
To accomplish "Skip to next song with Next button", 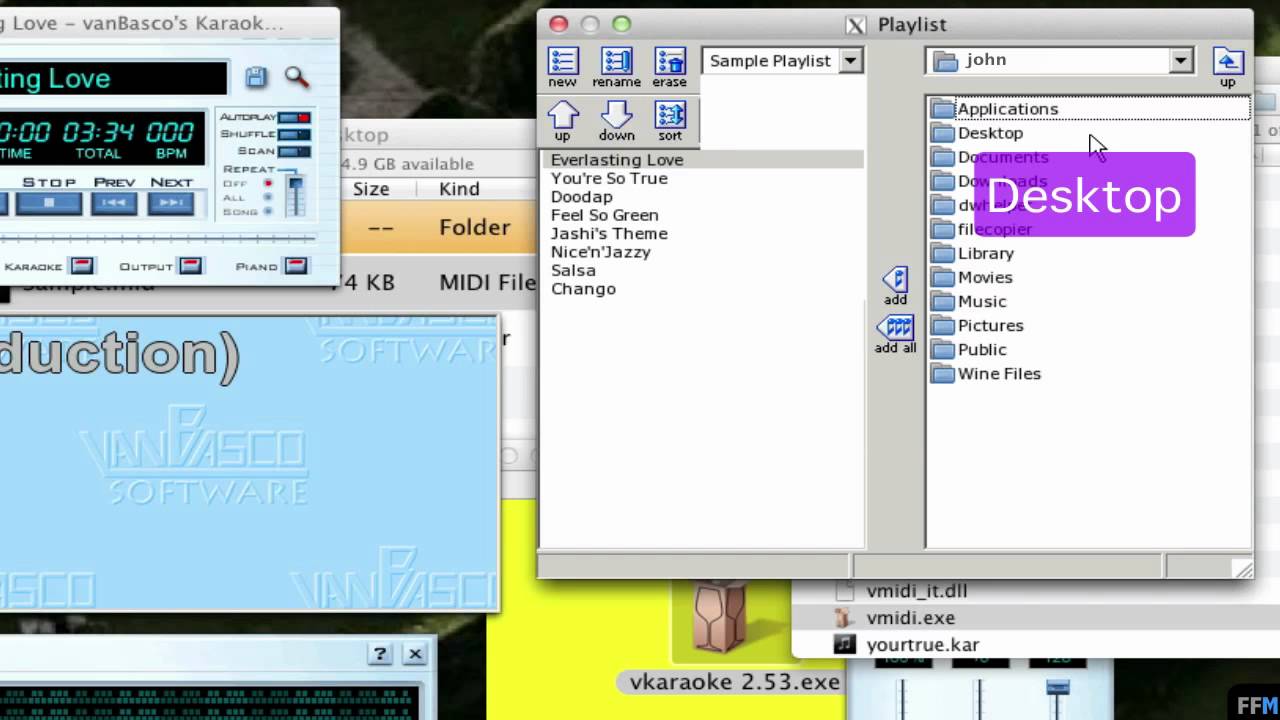I will pyautogui.click(x=171, y=203).
